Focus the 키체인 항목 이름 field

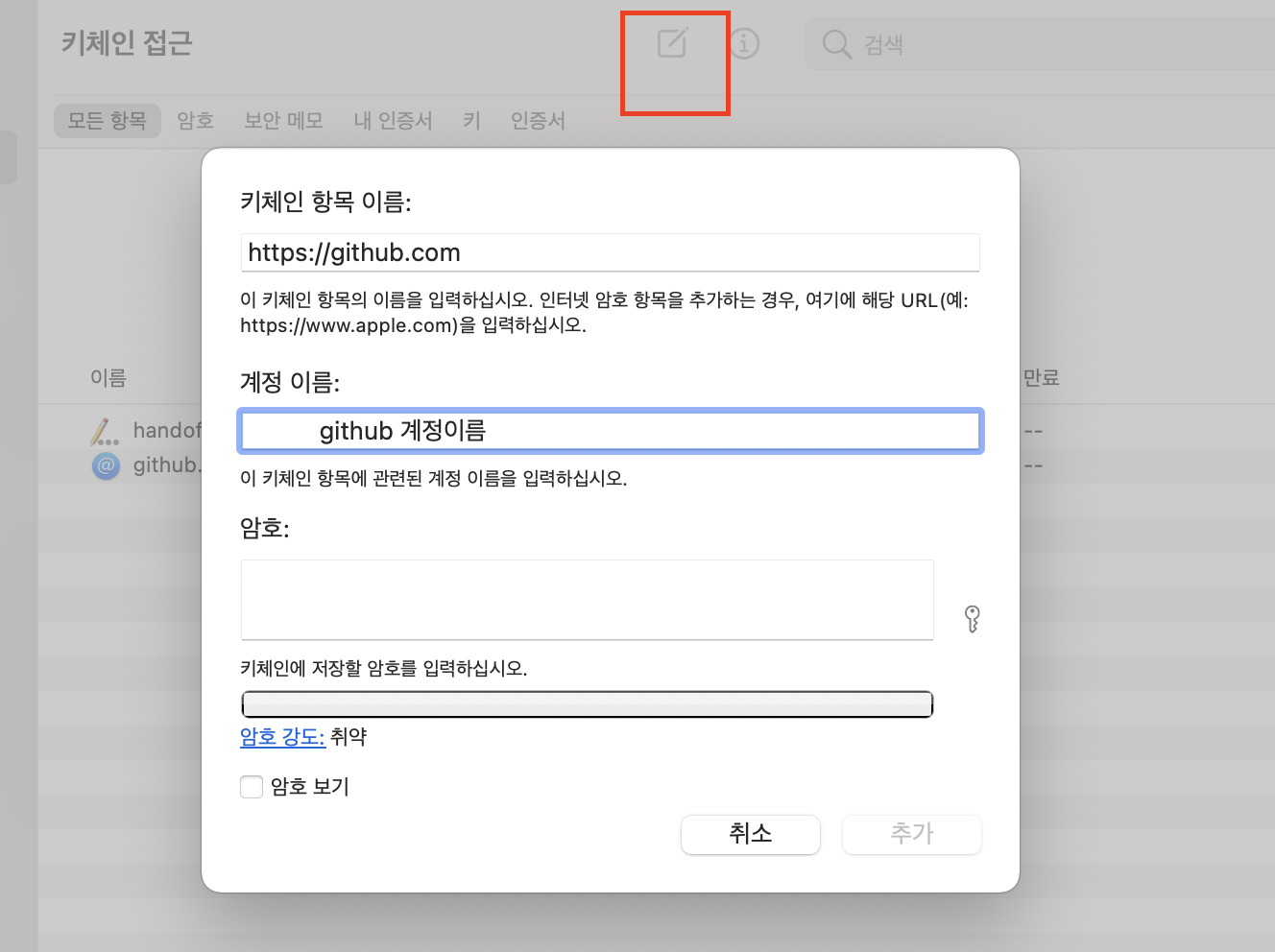click(x=610, y=252)
